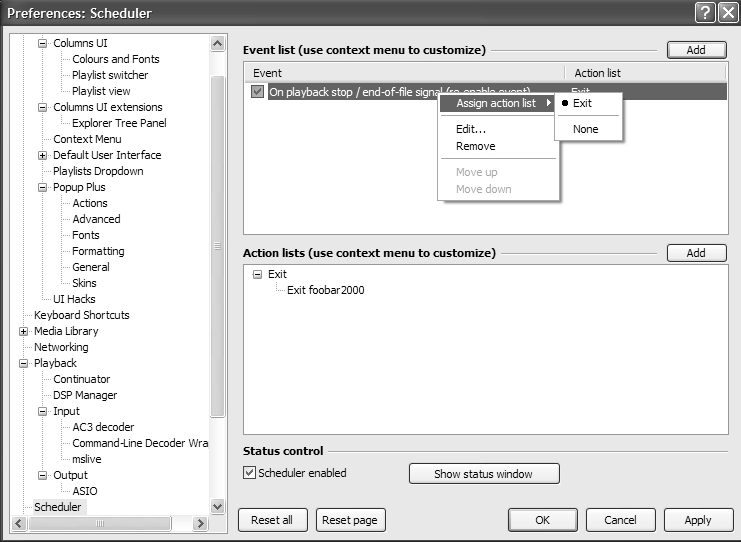Click the tree's vertical scrollbar down arrow
741x542 pixels.
(218, 507)
